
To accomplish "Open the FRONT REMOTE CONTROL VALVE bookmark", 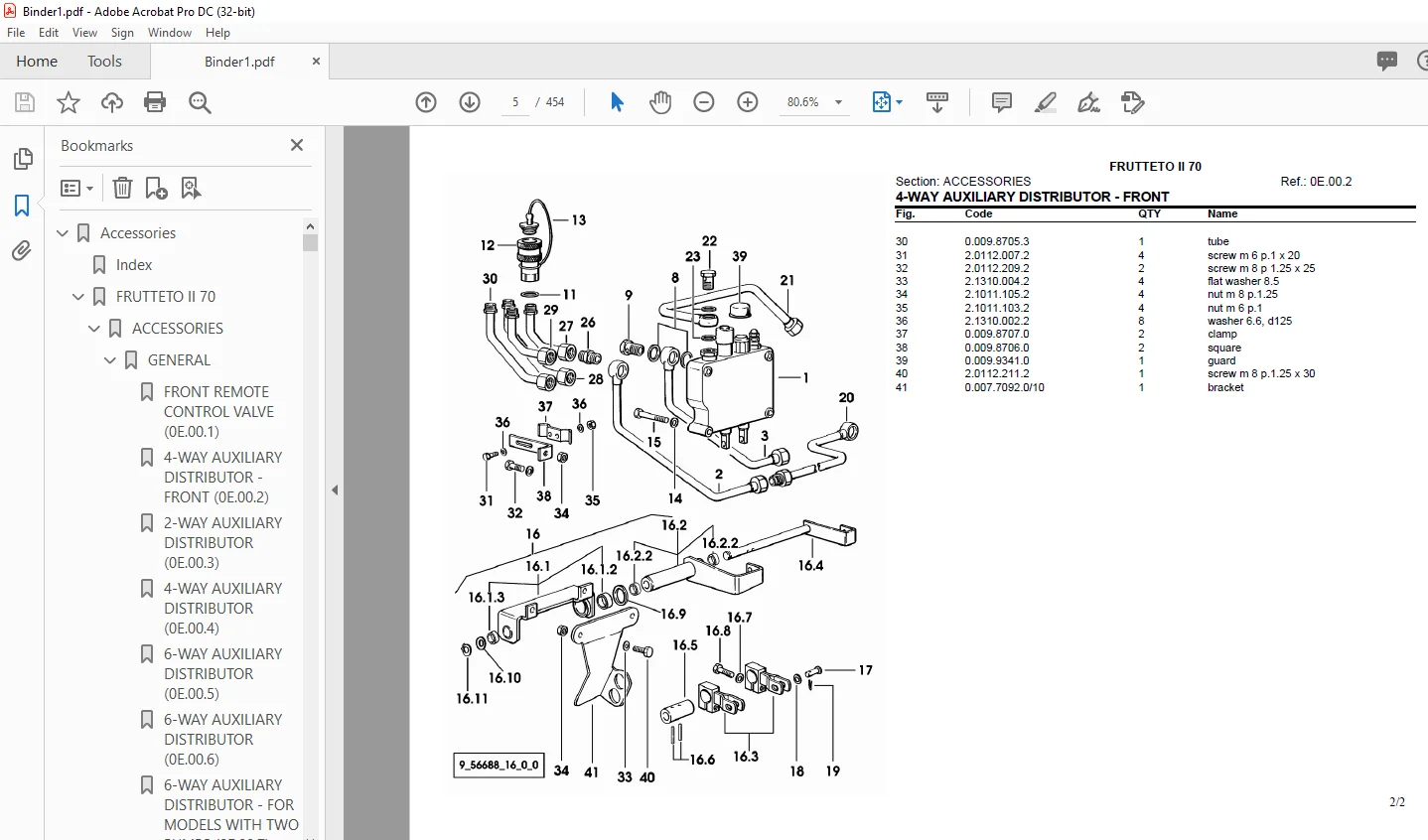I will point(218,412).
